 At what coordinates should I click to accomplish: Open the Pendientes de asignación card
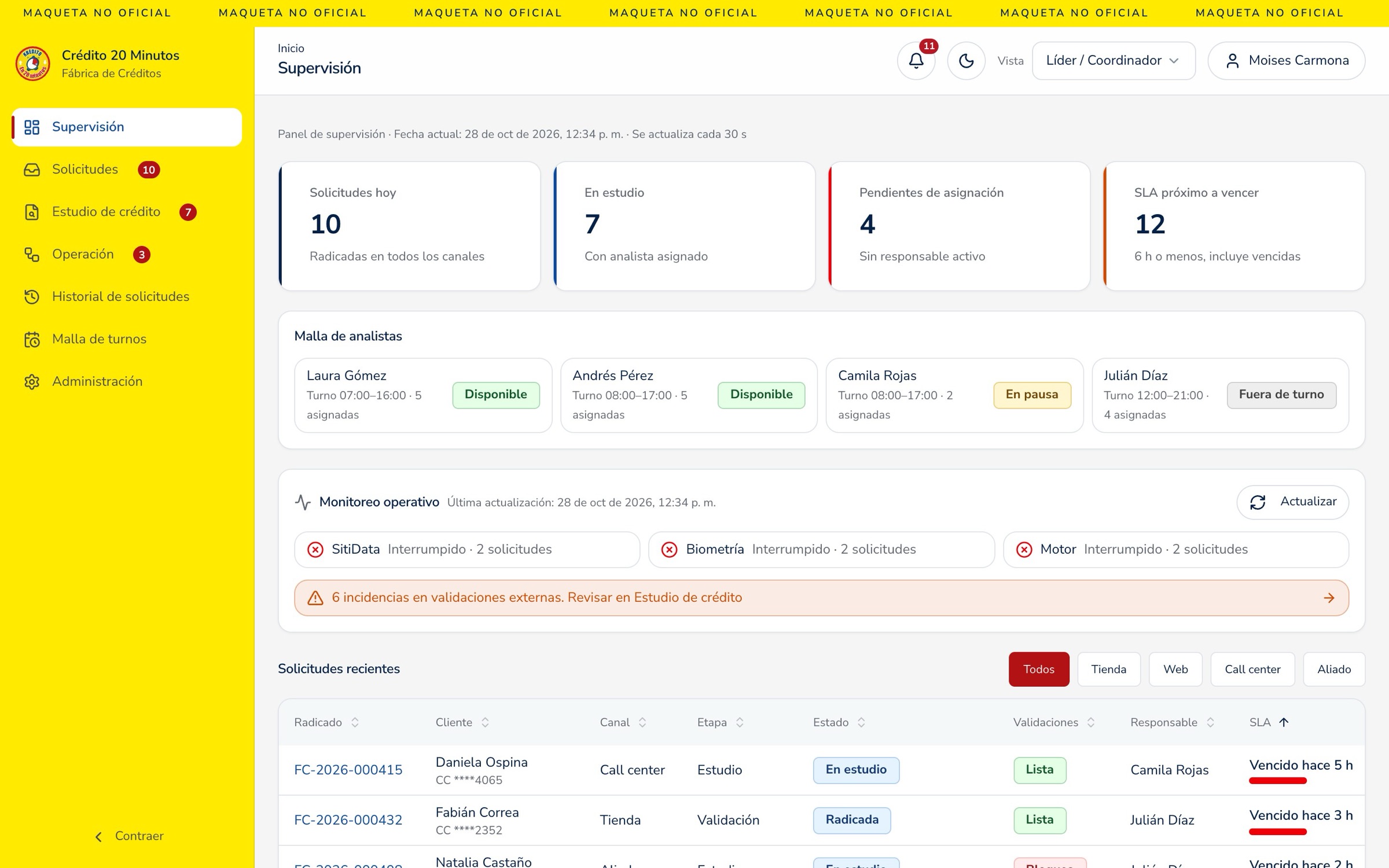959,226
